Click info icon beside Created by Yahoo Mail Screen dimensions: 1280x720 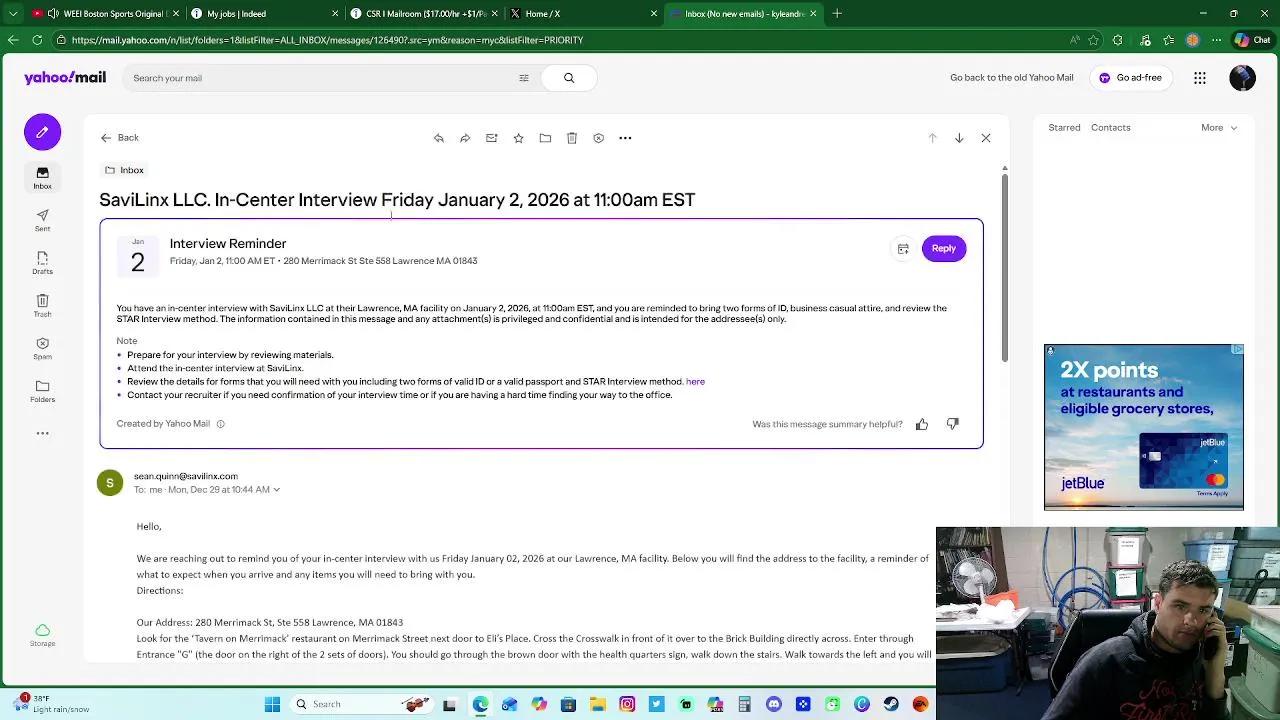tap(221, 424)
